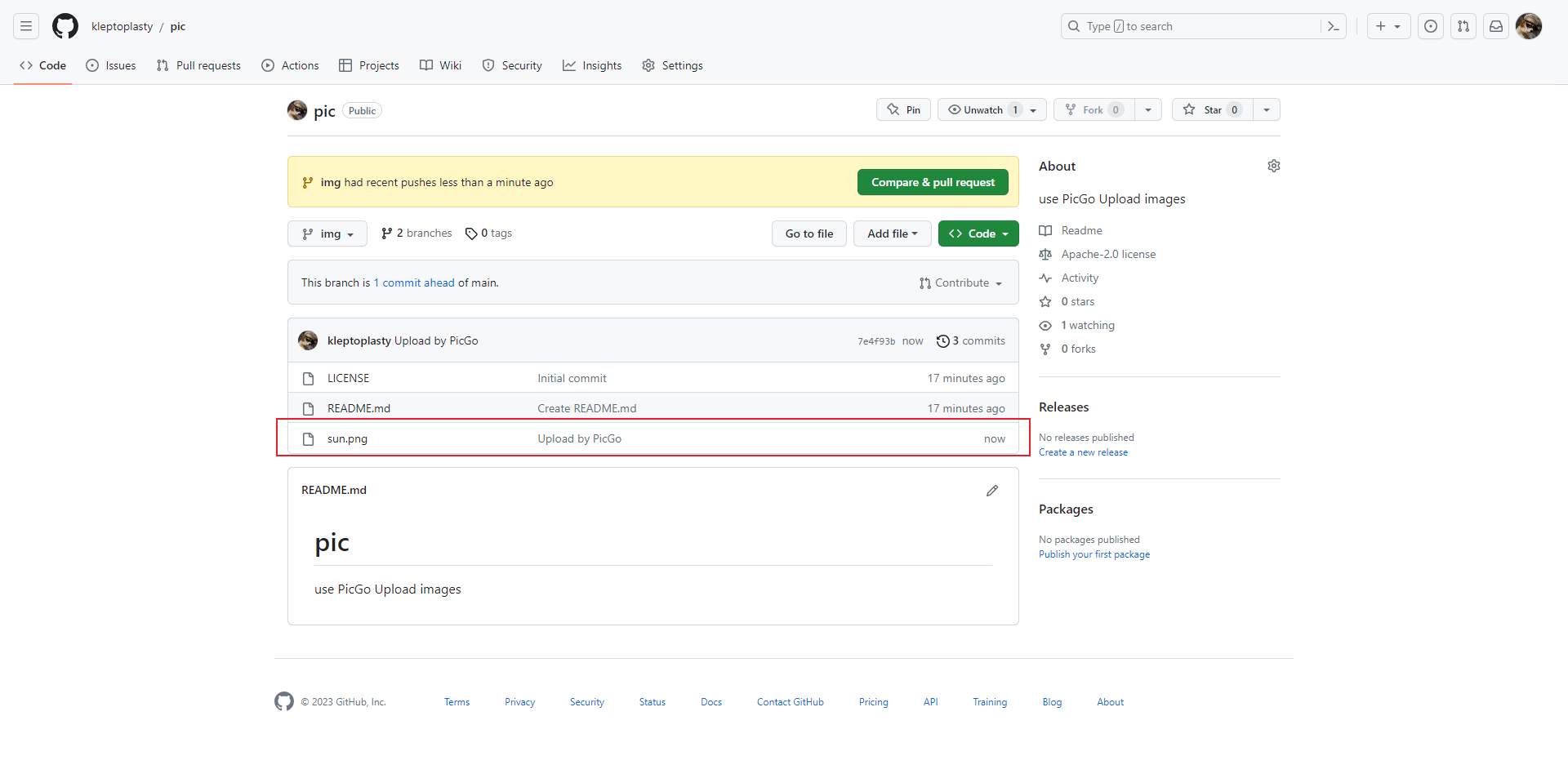Screen dimensions: 1568x765
Task: Go to the GitHub homepage logo
Action: coord(65,26)
